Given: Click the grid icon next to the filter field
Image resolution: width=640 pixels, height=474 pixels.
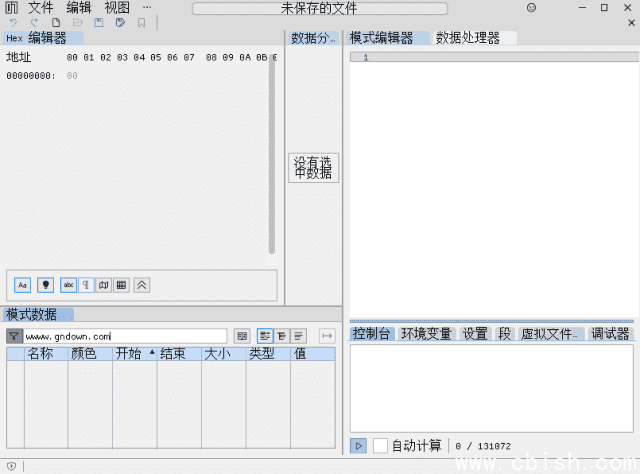Looking at the screenshot, I should 242,336.
